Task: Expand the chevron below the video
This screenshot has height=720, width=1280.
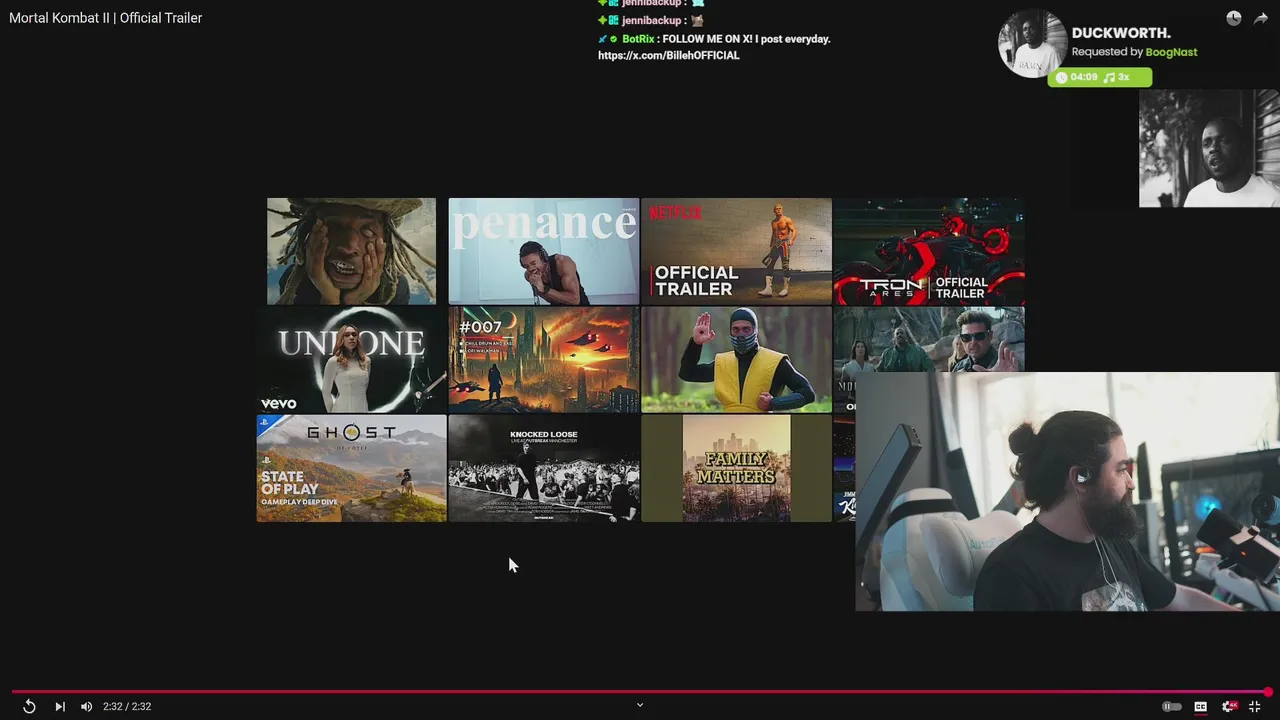Action: tap(640, 705)
